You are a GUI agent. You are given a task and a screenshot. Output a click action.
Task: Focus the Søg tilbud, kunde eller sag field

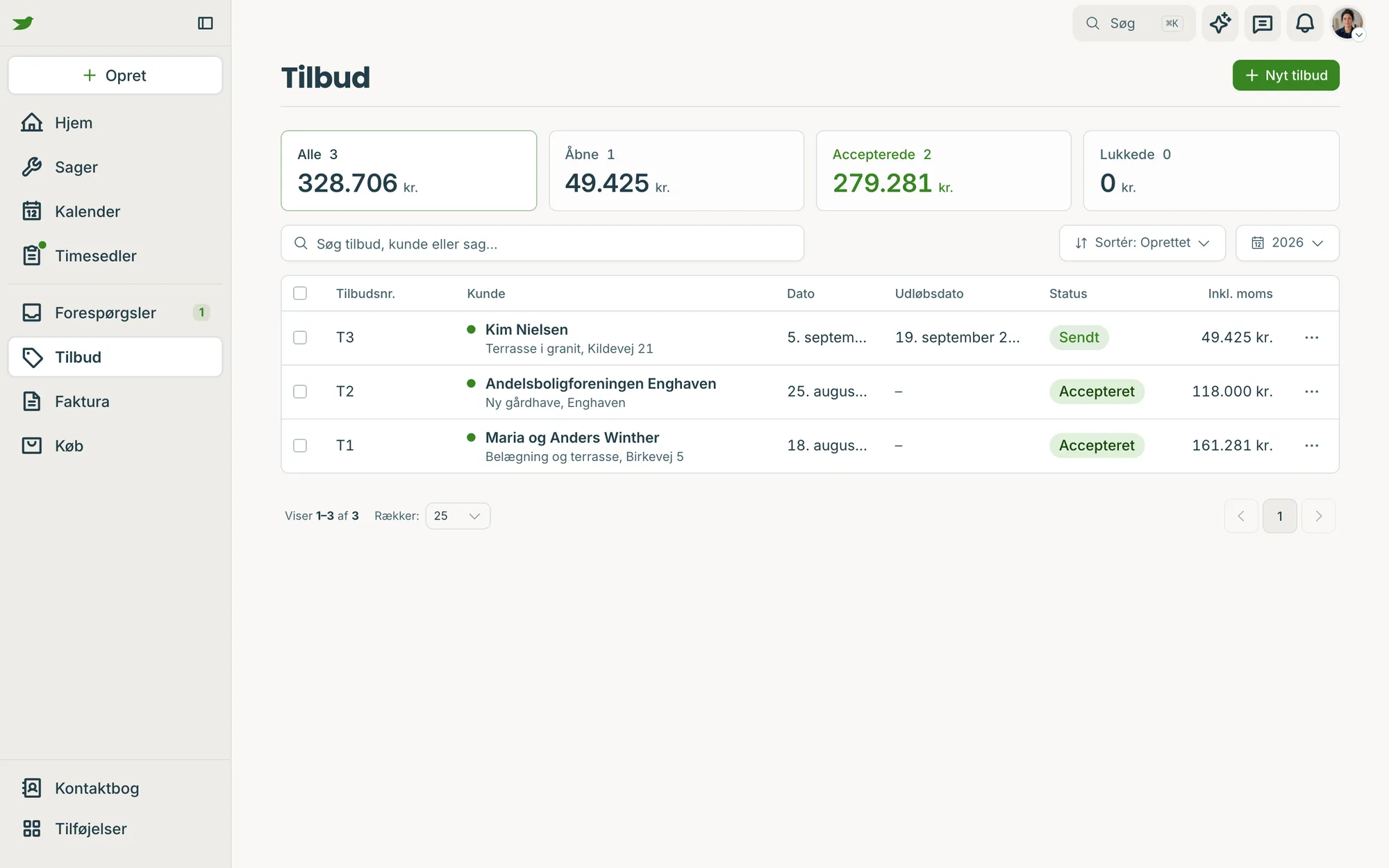(x=542, y=243)
